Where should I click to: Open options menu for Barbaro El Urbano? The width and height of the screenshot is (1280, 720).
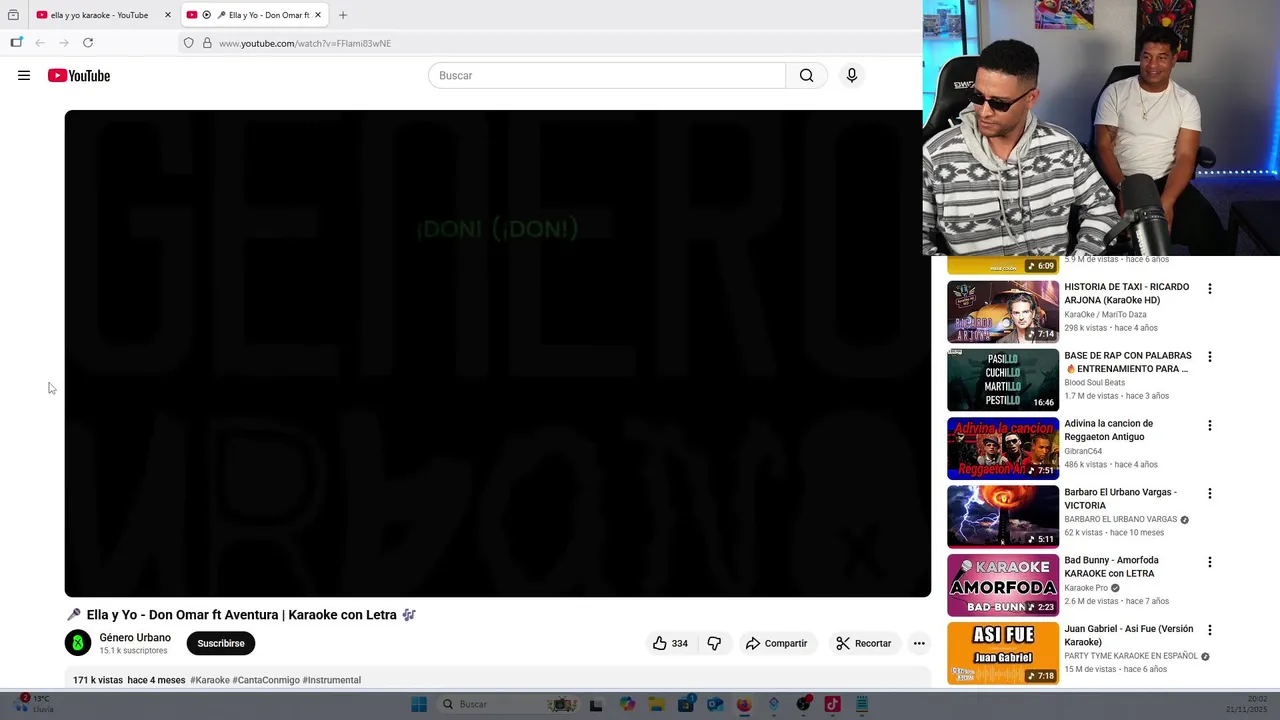[x=1210, y=494]
